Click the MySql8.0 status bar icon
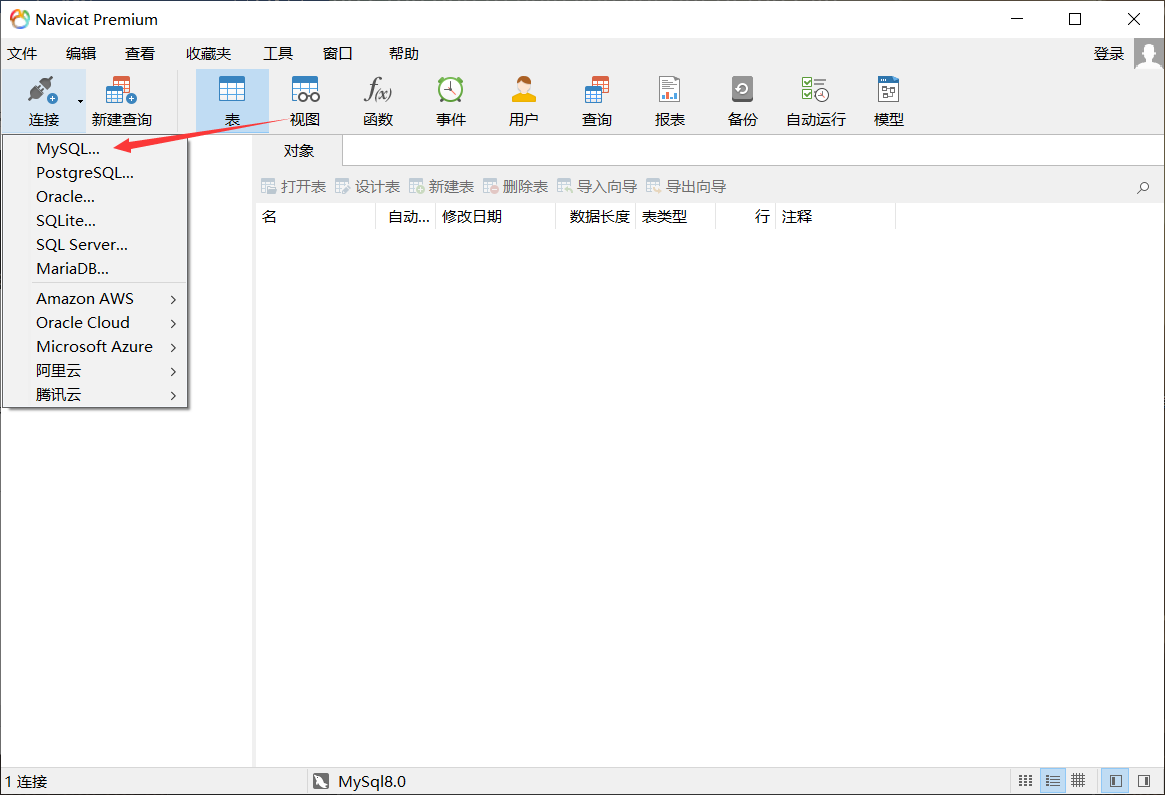 click(x=320, y=782)
